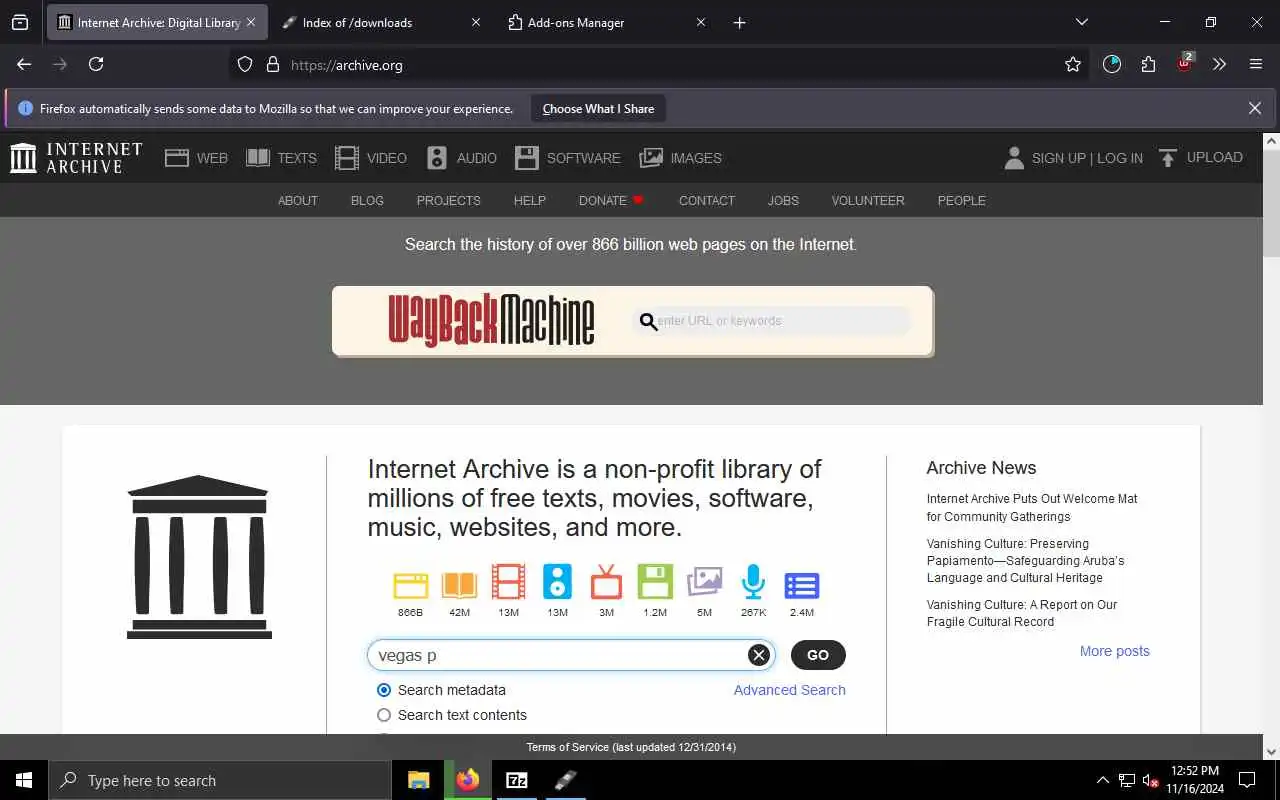Screen dimensions: 1280x800
Task: Open 7-Zip from the taskbar
Action: 517,780
